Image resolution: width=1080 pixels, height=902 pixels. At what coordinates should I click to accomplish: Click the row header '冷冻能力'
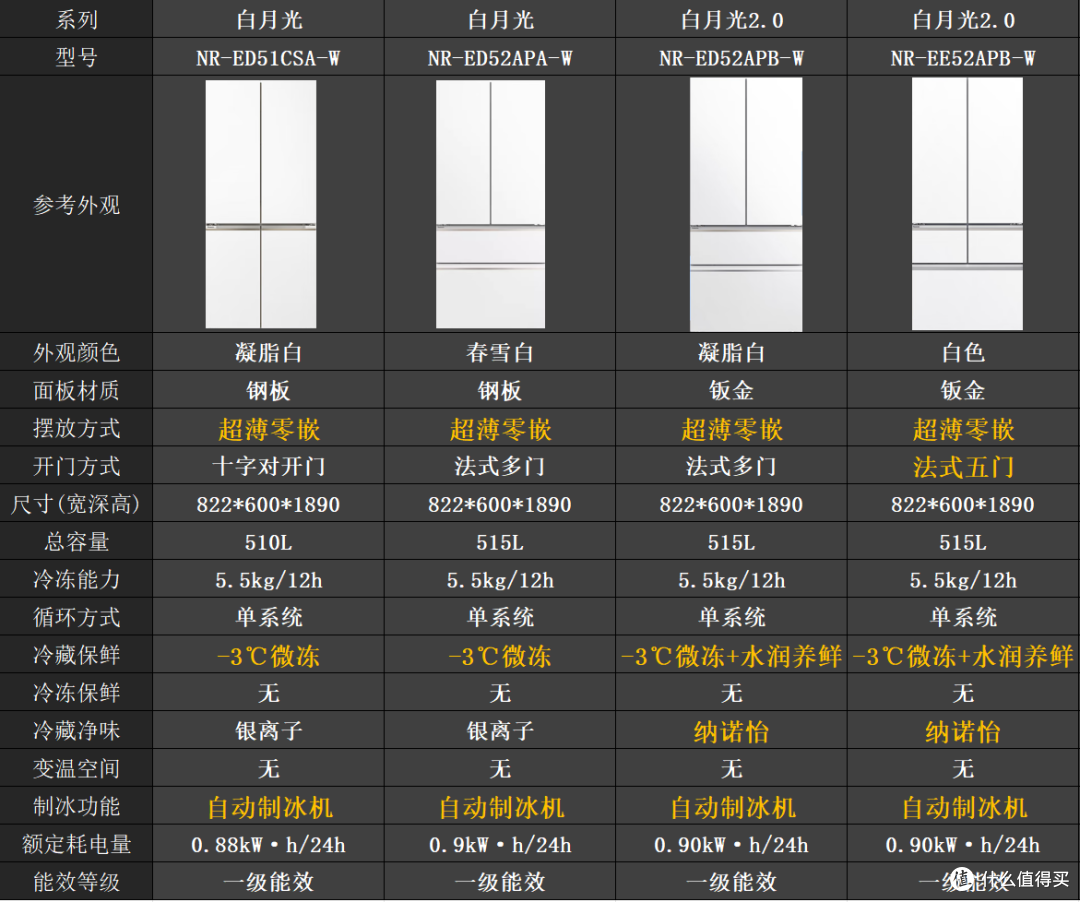coord(76,580)
